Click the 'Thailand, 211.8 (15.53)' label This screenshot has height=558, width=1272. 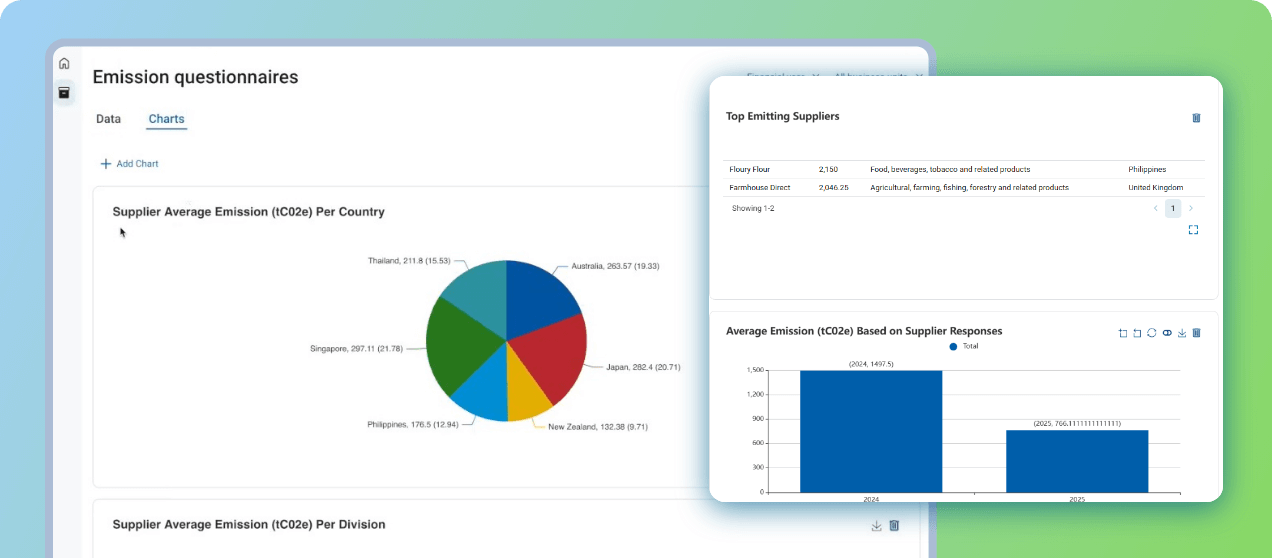point(409,260)
